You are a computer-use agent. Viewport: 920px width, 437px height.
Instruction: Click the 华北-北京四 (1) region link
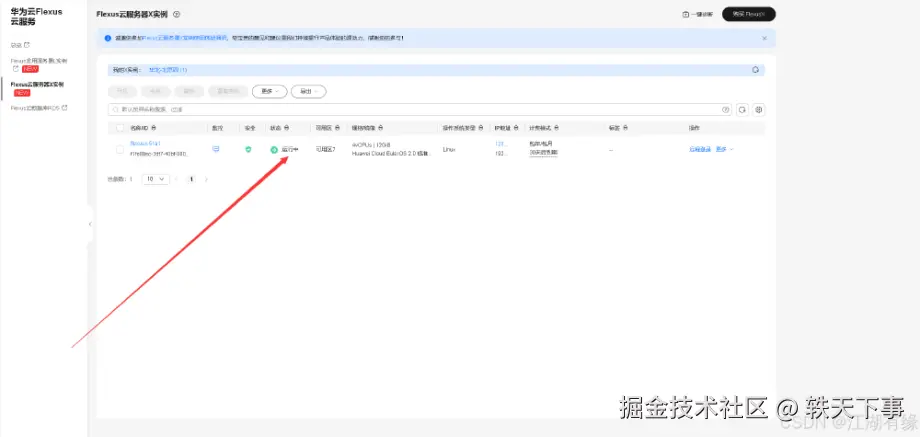point(168,70)
